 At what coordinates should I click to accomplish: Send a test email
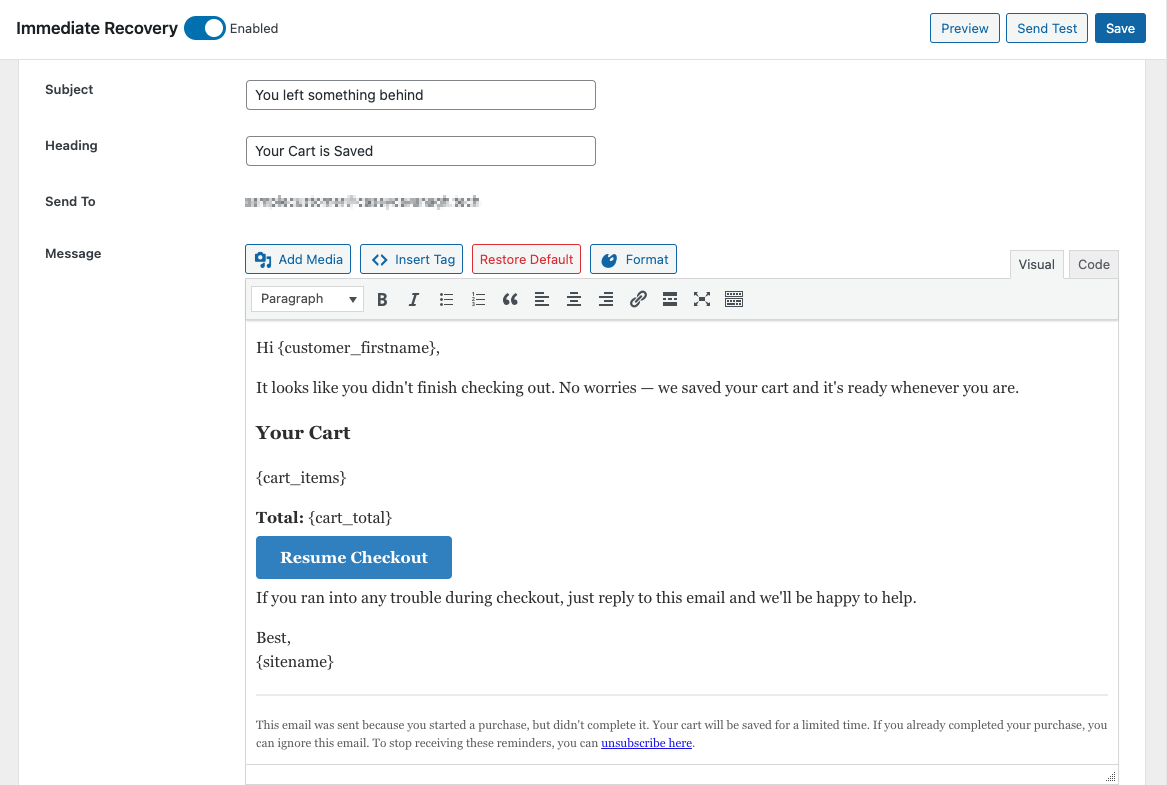[1046, 28]
